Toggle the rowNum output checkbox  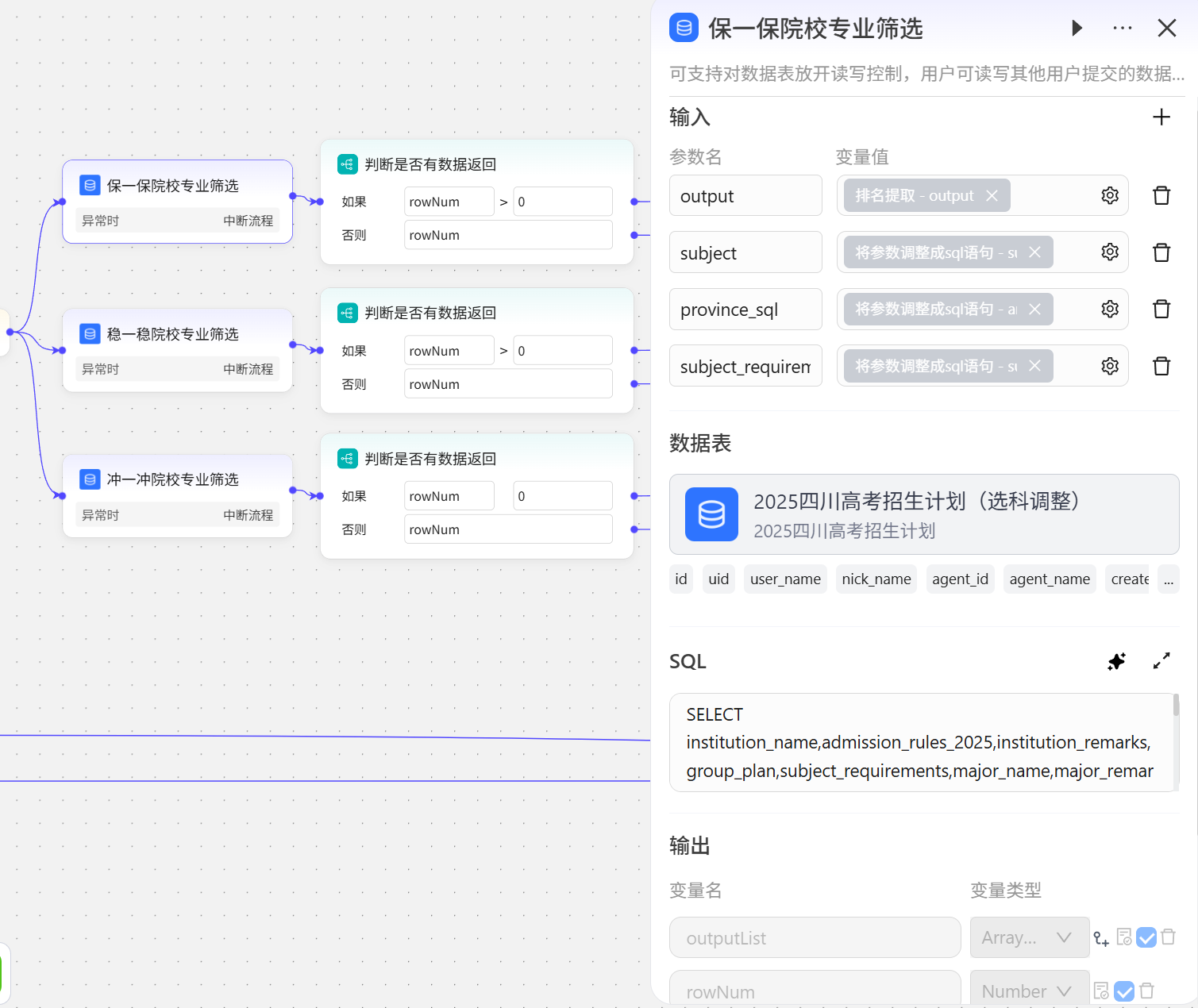click(1123, 991)
